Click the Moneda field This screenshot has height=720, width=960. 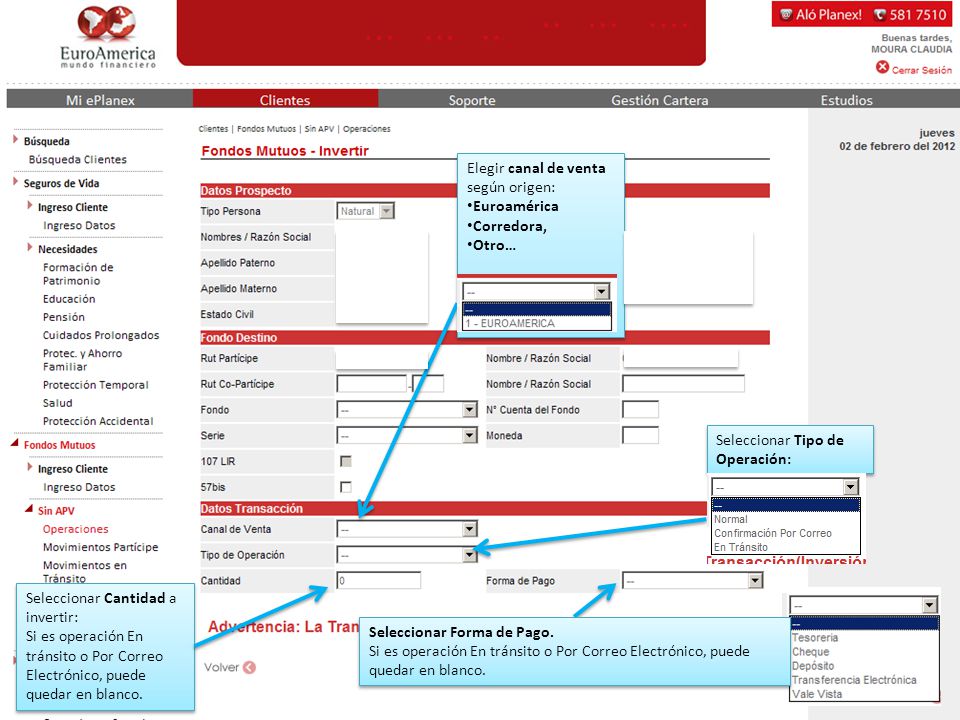[640, 435]
